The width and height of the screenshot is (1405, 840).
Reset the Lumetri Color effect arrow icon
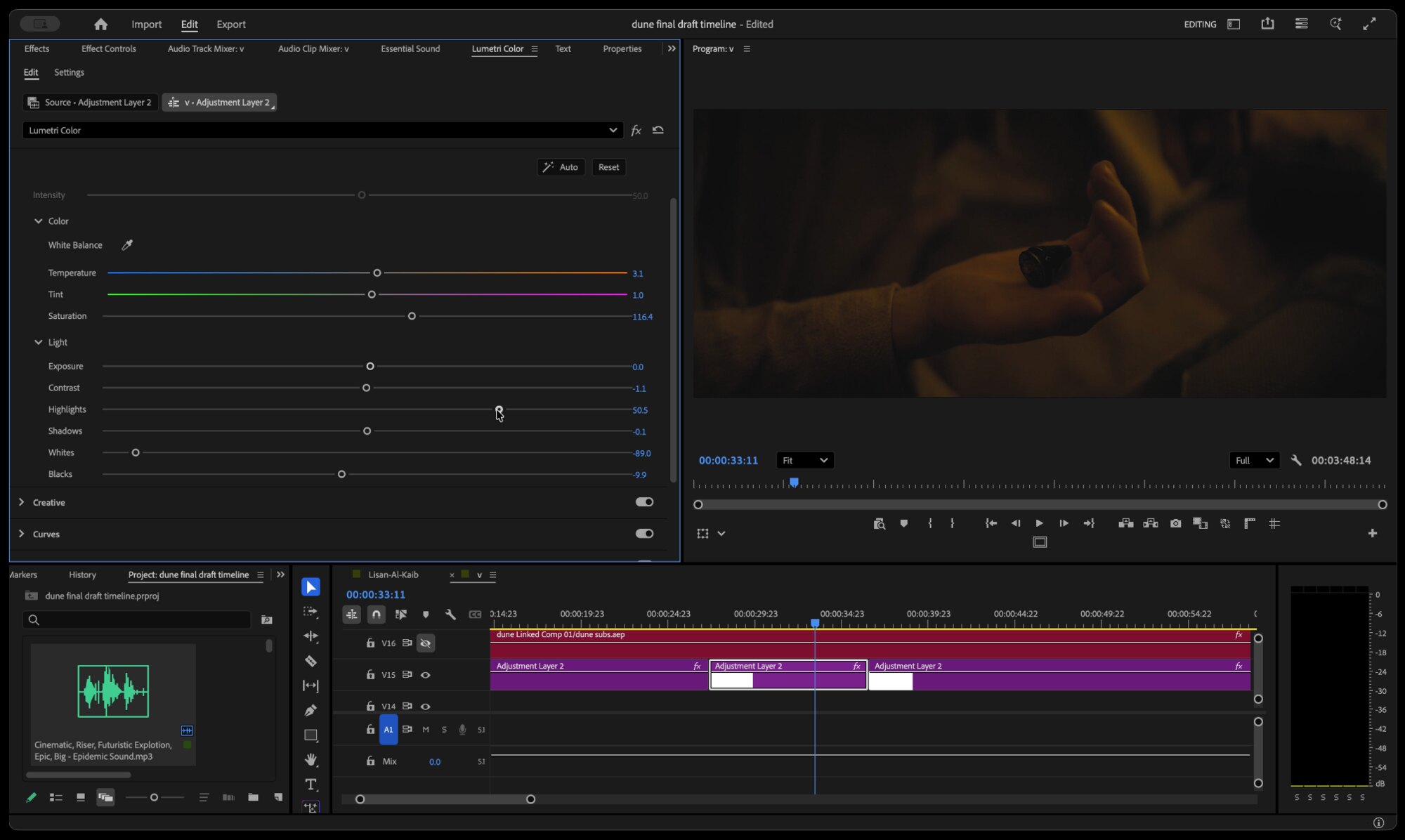[x=658, y=130]
